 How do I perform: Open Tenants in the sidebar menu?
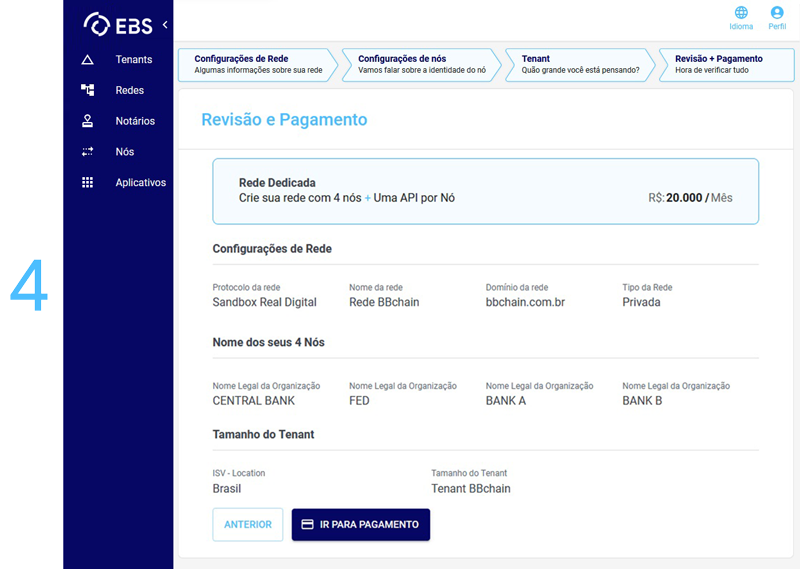134,60
